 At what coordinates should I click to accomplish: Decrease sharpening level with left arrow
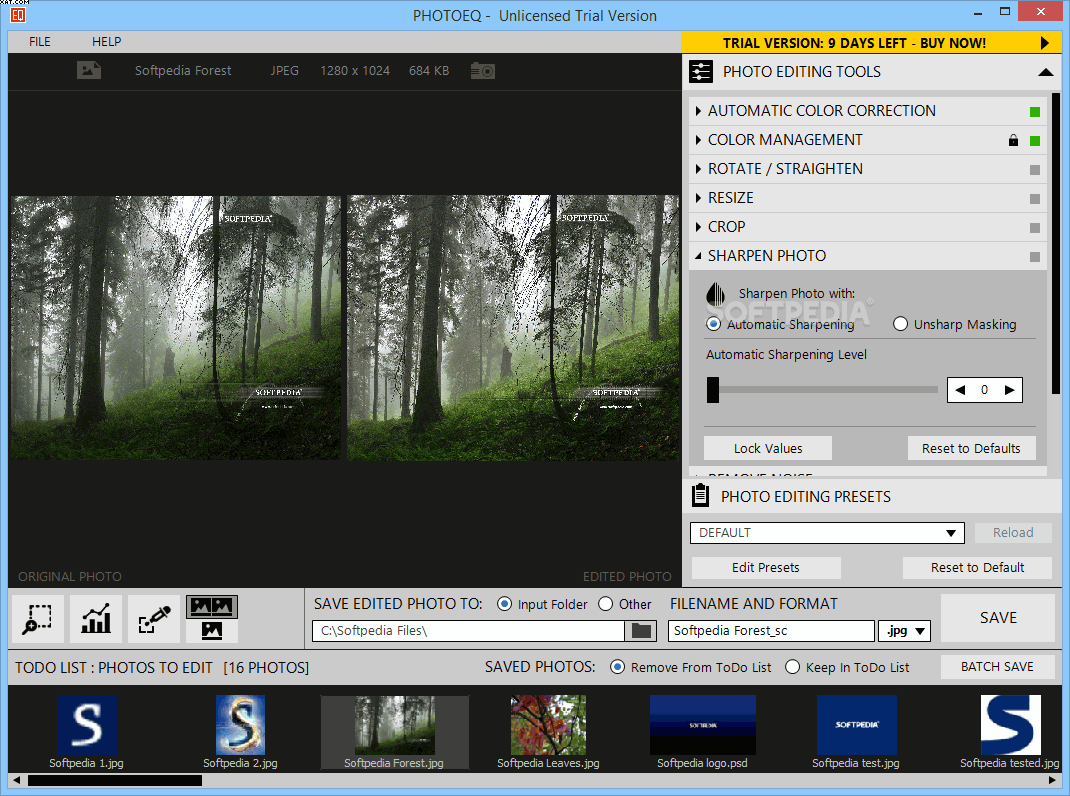(x=960, y=390)
